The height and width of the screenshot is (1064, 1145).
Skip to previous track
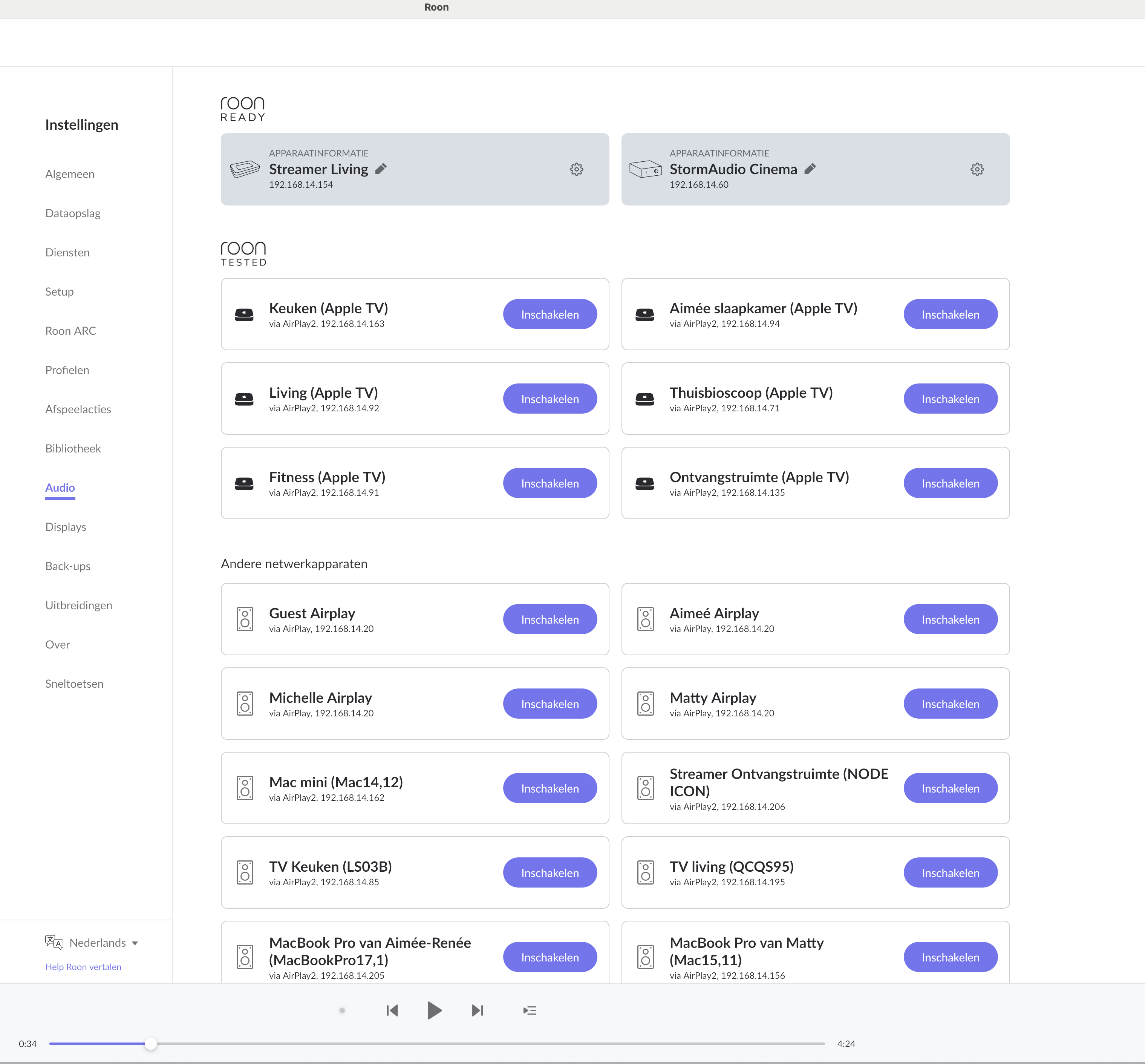click(x=392, y=1010)
